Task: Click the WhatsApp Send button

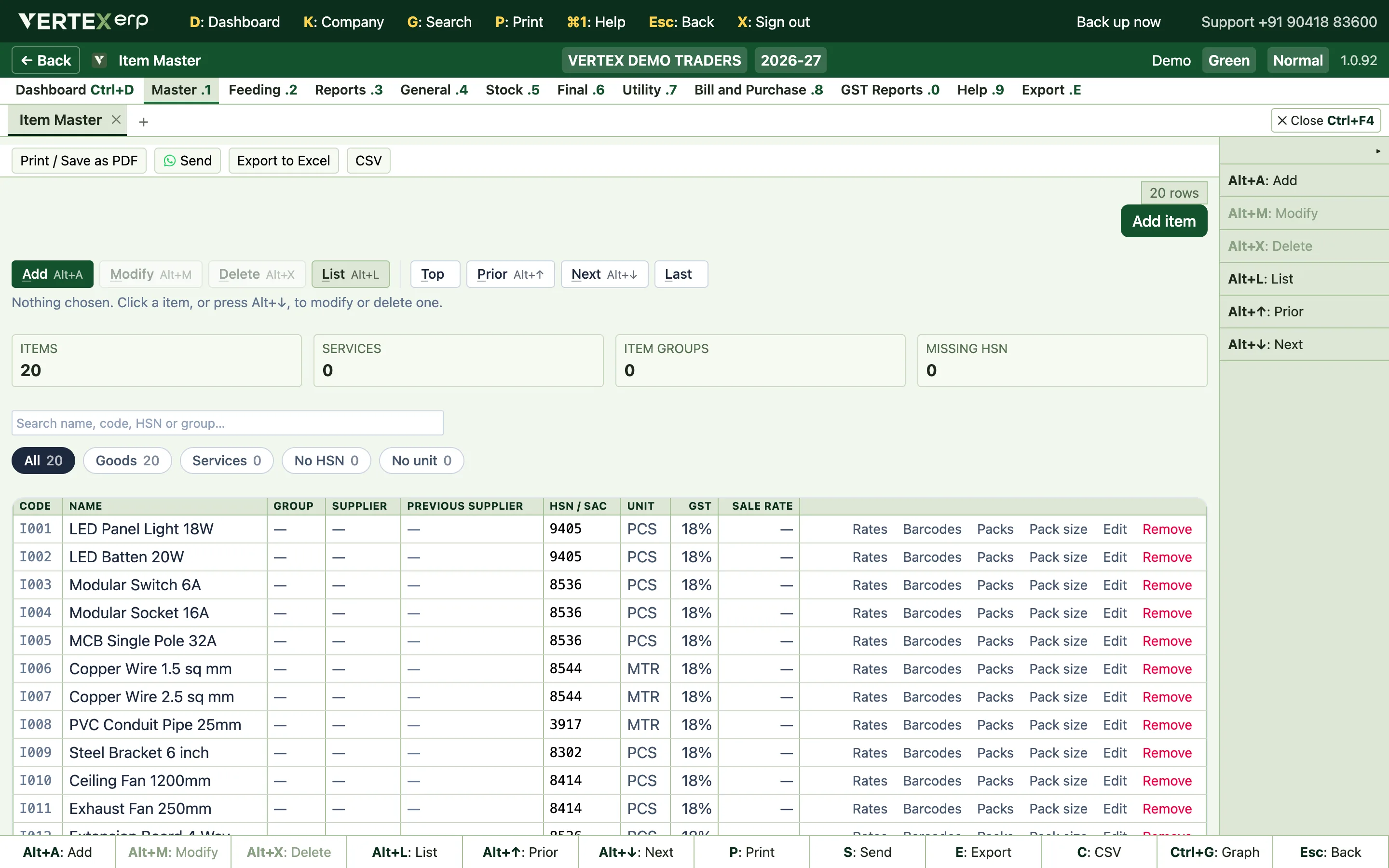Action: click(187, 161)
